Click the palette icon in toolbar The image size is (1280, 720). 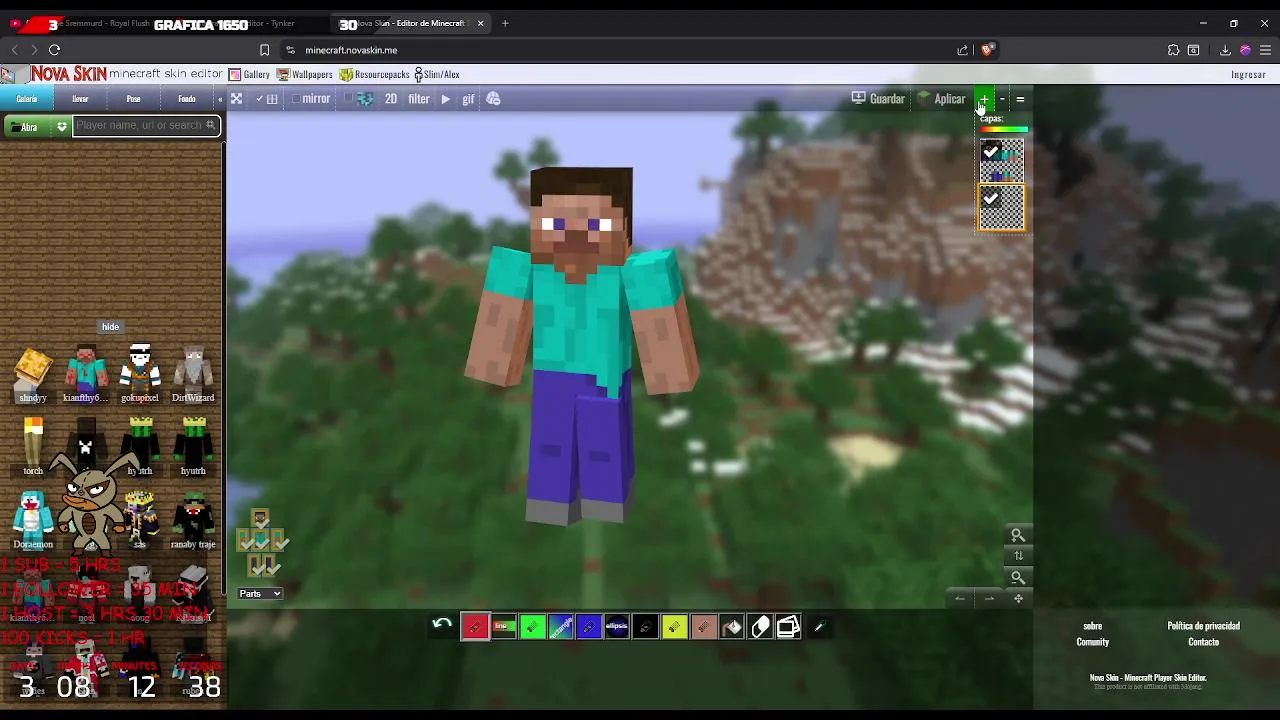pos(494,98)
